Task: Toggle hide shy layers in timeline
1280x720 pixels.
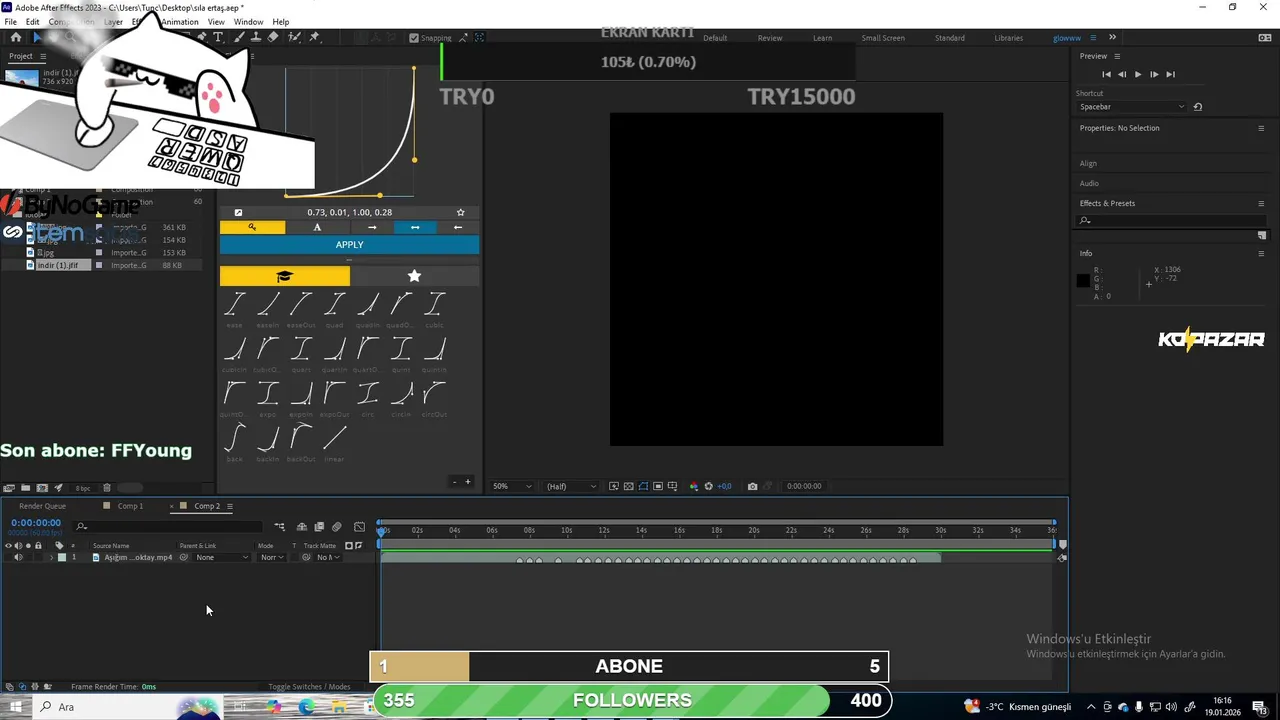Action: point(301,527)
